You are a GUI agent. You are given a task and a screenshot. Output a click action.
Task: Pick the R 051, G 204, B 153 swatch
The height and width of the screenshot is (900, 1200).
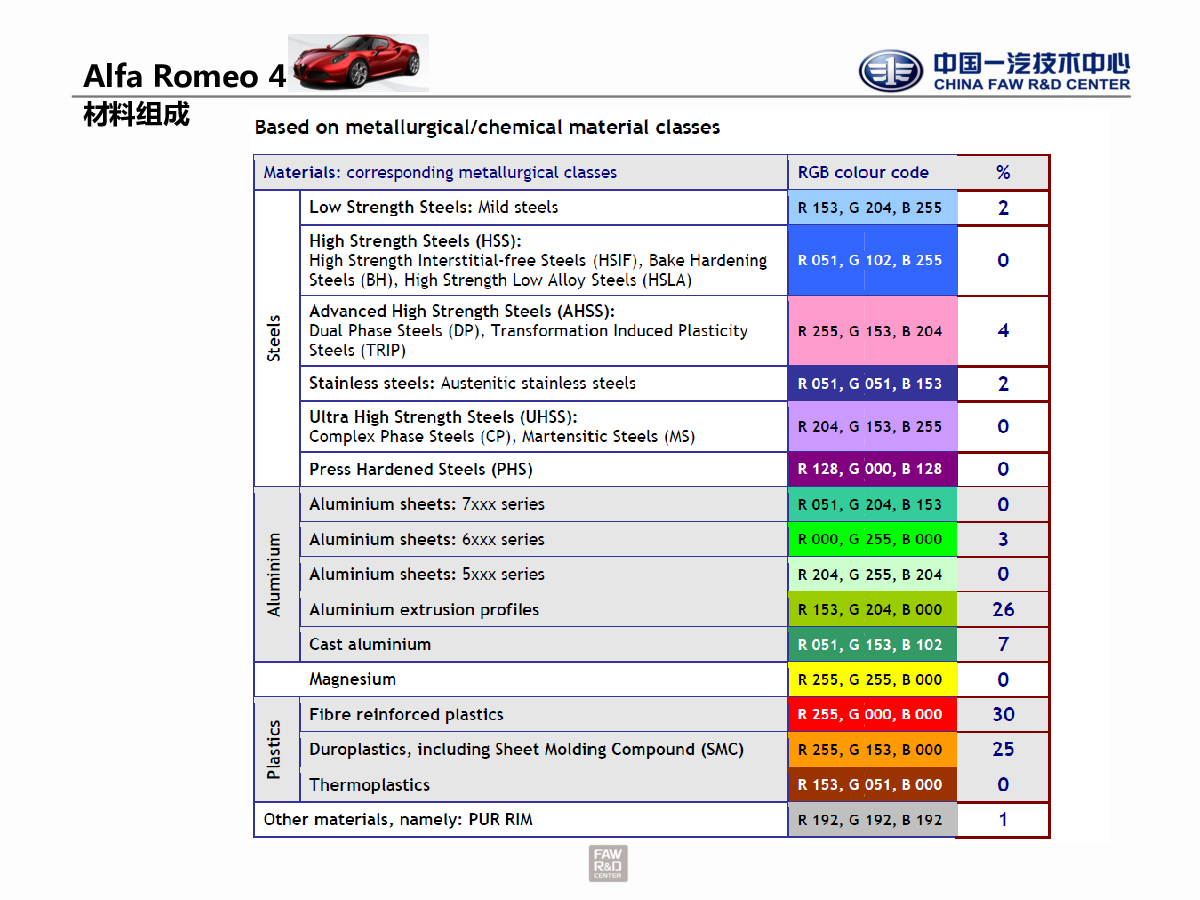(872, 504)
